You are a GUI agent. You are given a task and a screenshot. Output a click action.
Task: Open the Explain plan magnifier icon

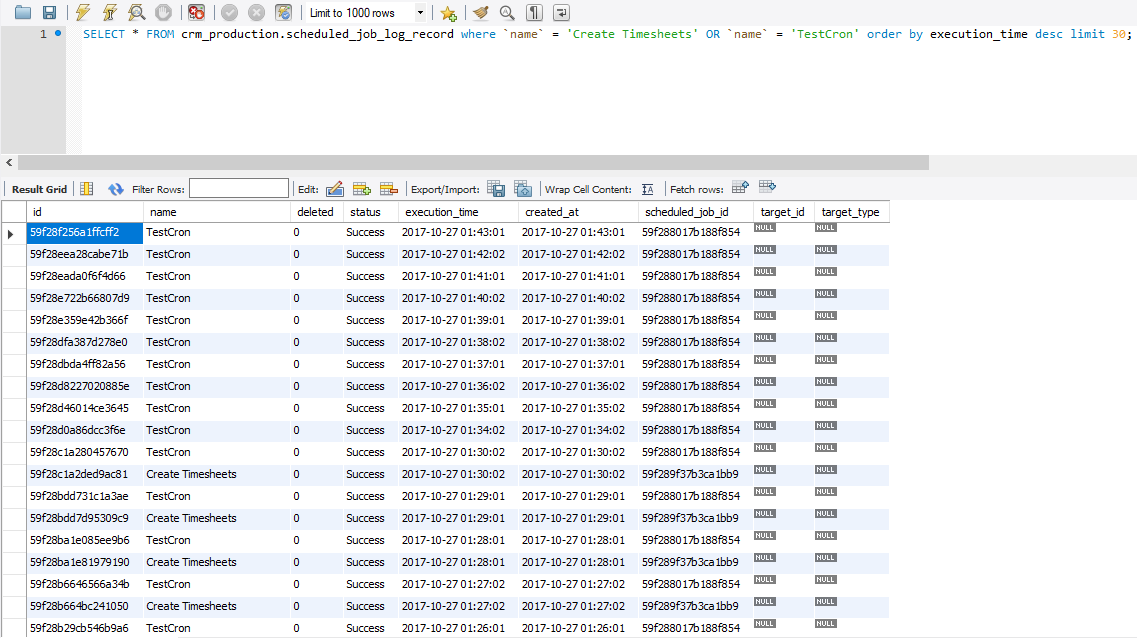click(x=134, y=12)
